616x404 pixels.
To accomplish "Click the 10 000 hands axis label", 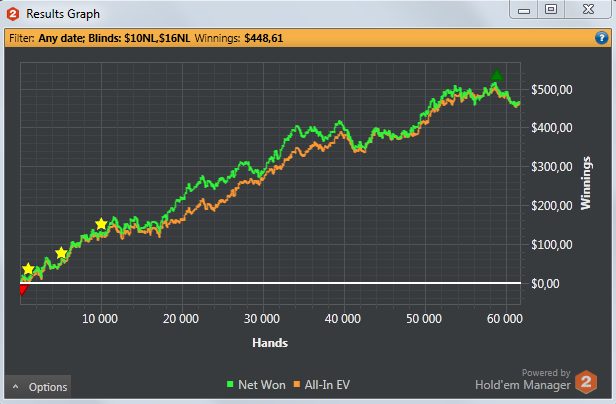I will (100, 319).
